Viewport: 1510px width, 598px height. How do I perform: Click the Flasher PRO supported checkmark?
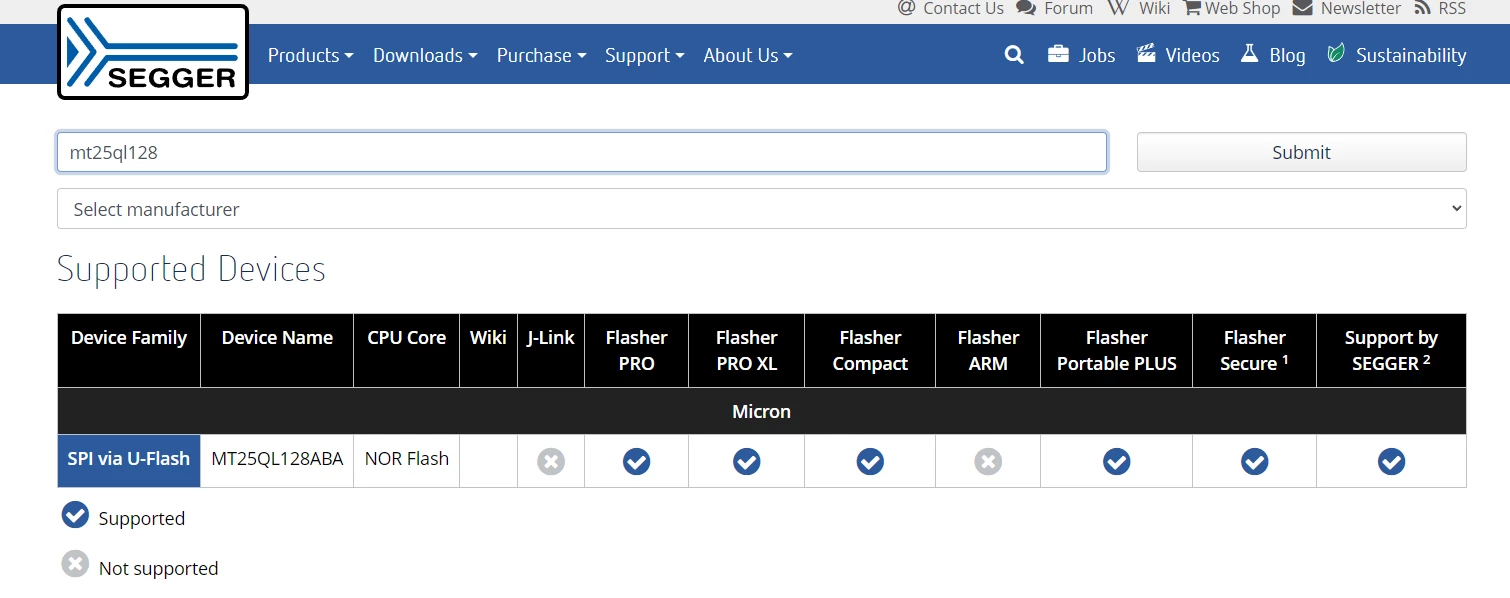pyautogui.click(x=637, y=461)
